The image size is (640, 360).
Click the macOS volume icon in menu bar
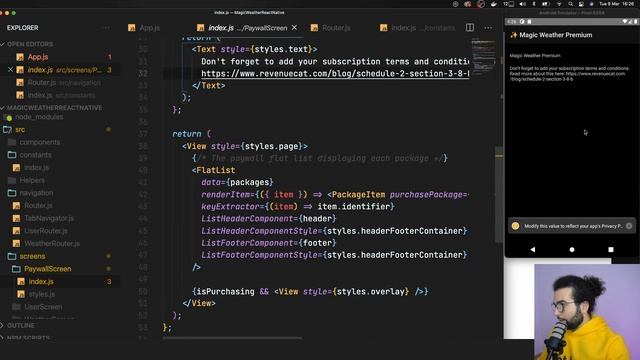pos(522,4)
